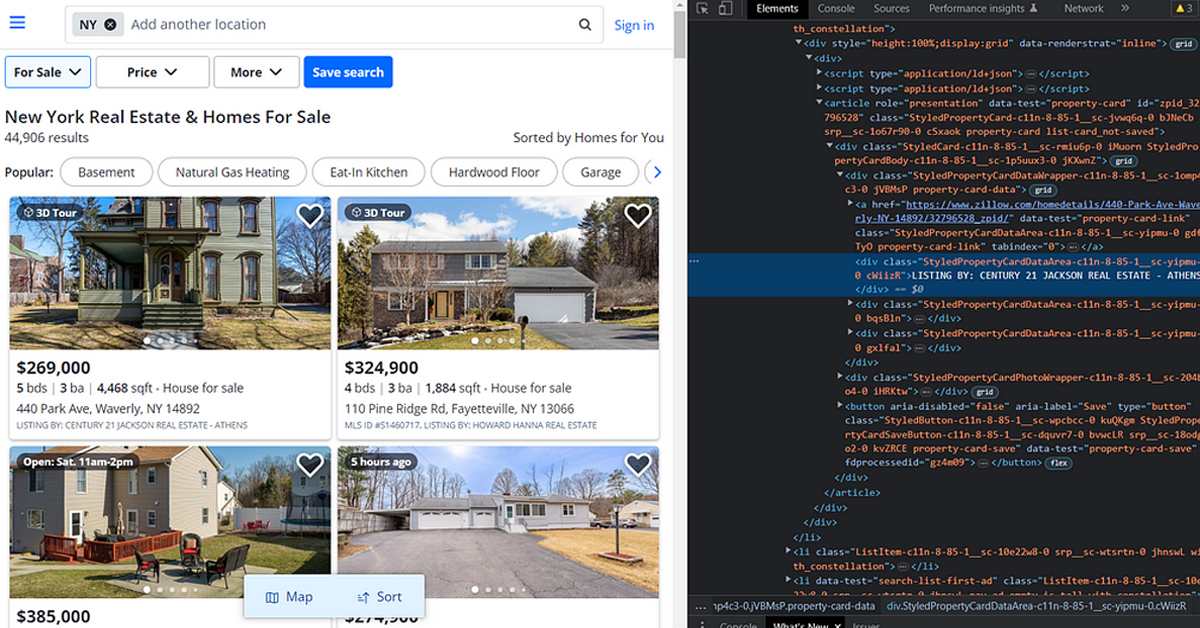Click the search magnifier icon
1200x628 pixels.
(584, 24)
